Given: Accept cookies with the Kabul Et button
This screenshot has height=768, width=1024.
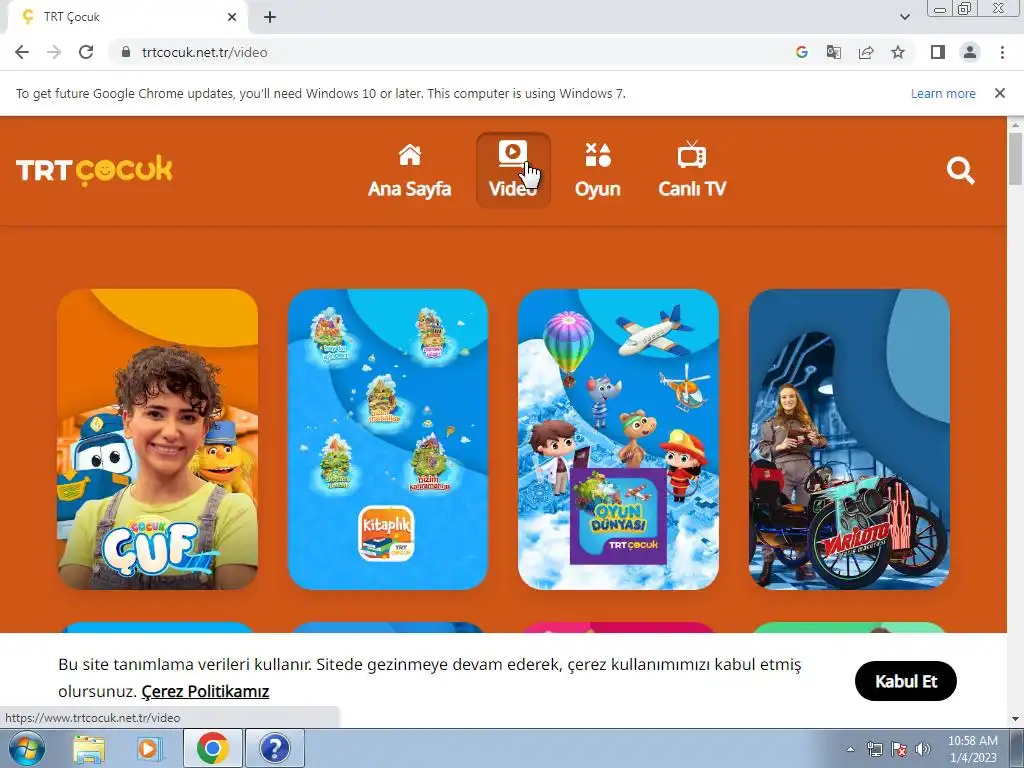Looking at the screenshot, I should 906,681.
